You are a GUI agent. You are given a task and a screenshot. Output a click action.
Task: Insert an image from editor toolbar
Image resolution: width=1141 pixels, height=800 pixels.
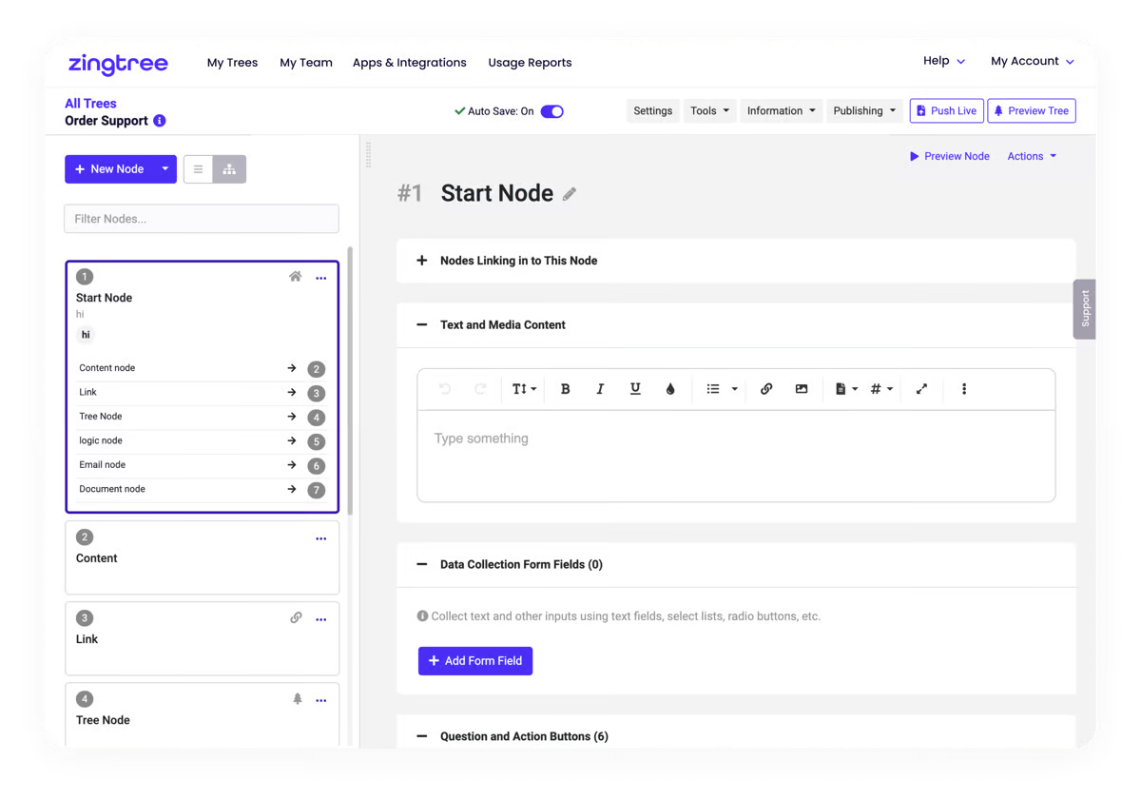click(x=801, y=389)
